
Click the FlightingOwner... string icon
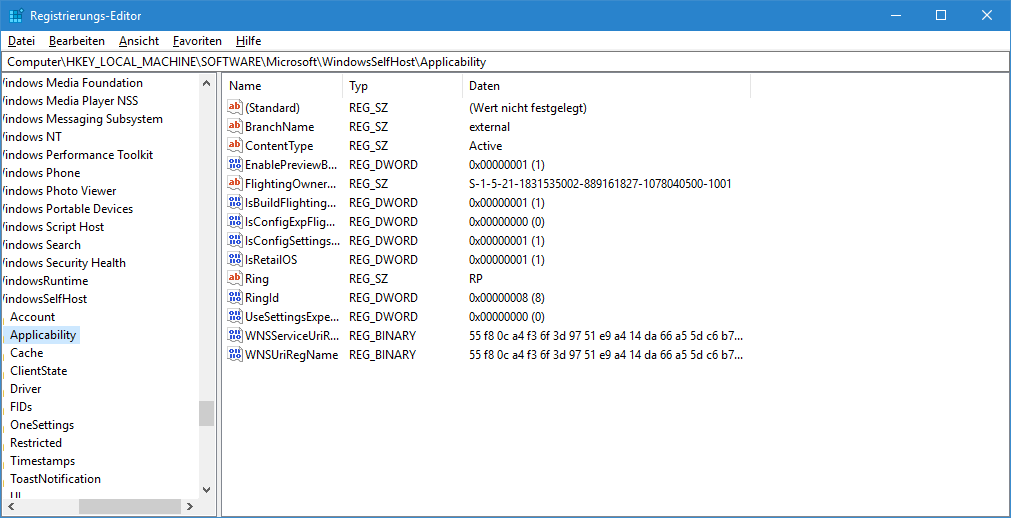coord(235,184)
